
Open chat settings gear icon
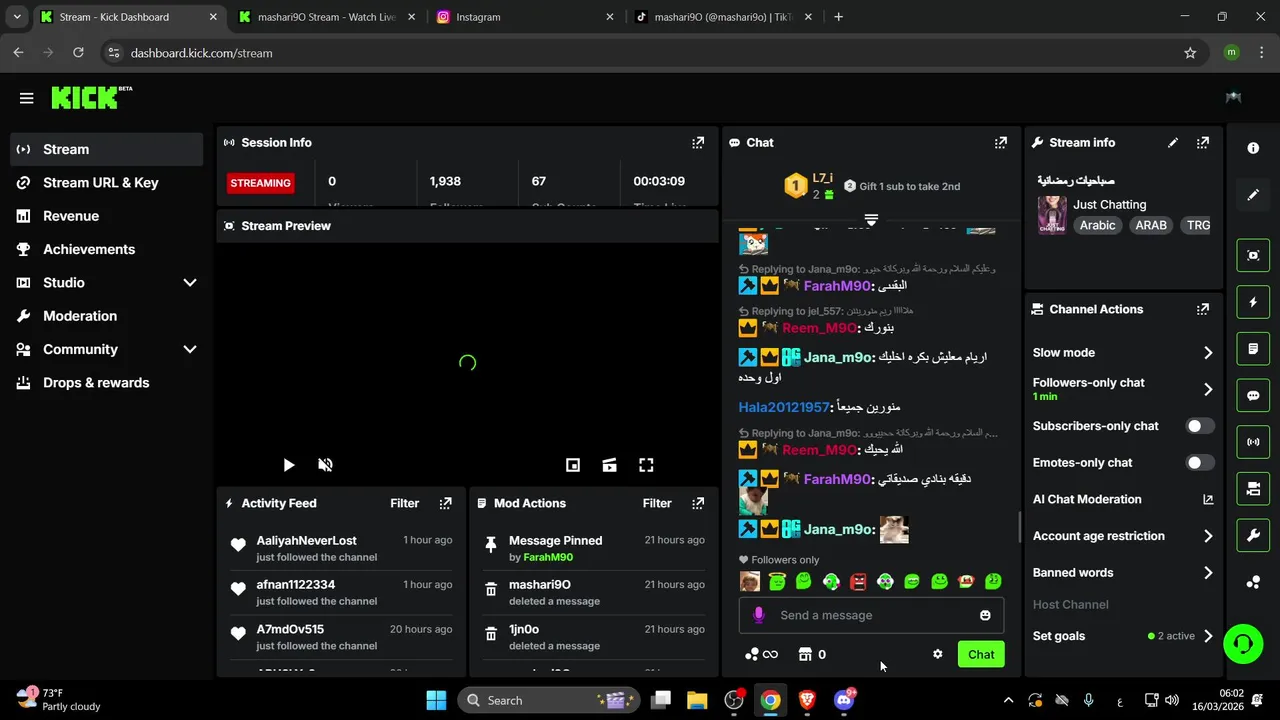(937, 654)
